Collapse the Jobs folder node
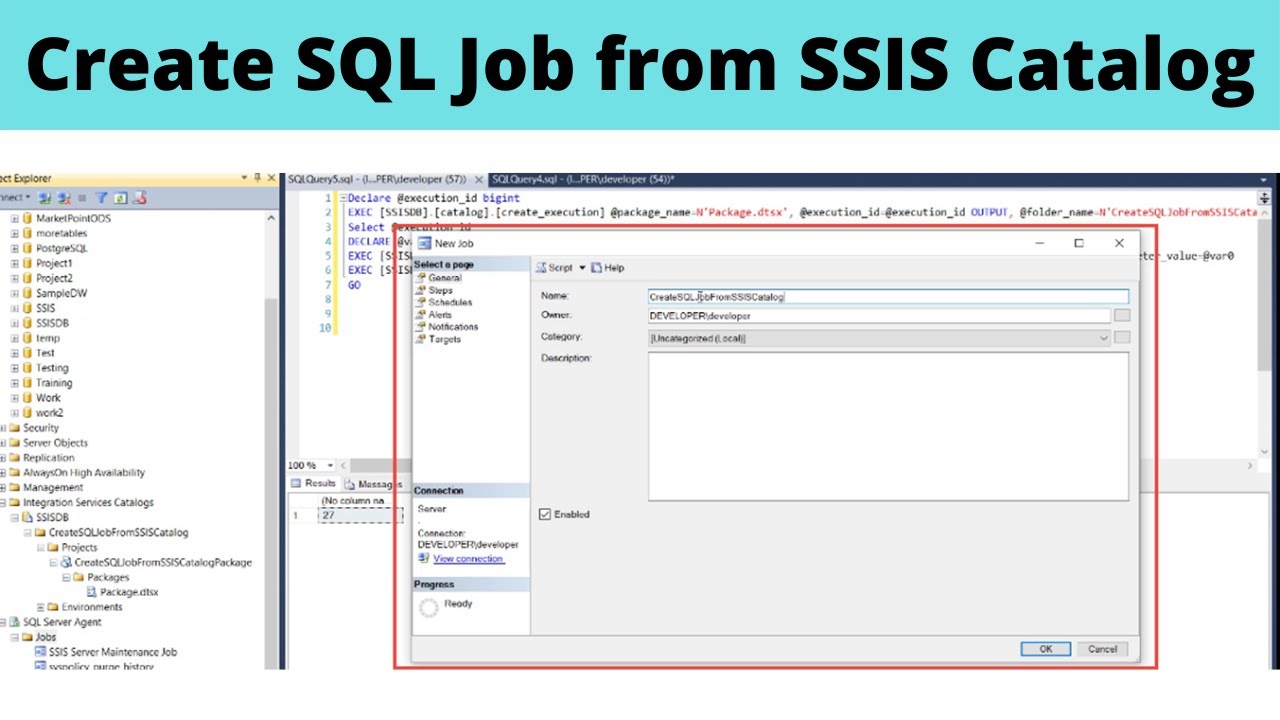1280x720 pixels. [14, 637]
